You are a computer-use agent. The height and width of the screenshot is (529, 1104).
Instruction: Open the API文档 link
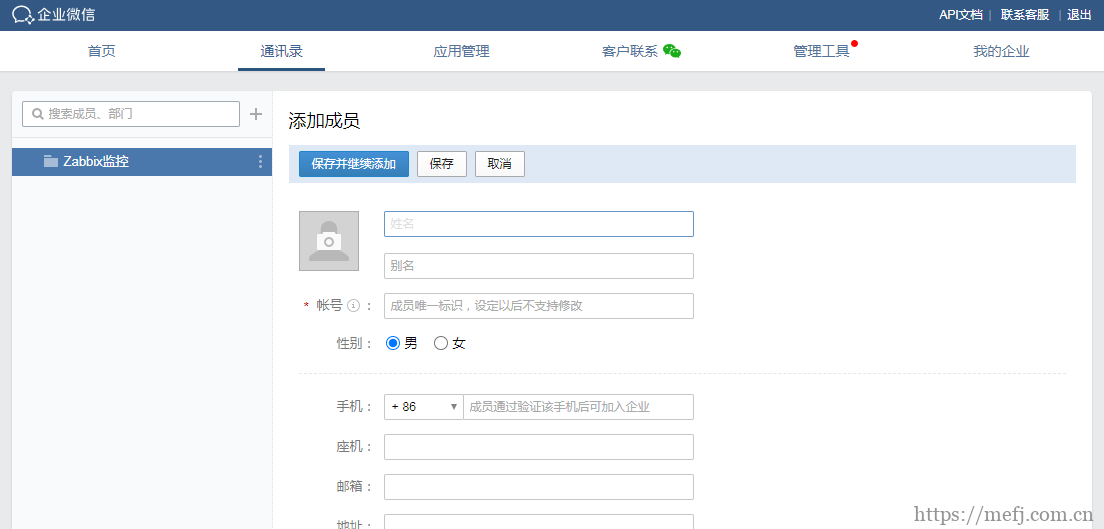coord(960,15)
